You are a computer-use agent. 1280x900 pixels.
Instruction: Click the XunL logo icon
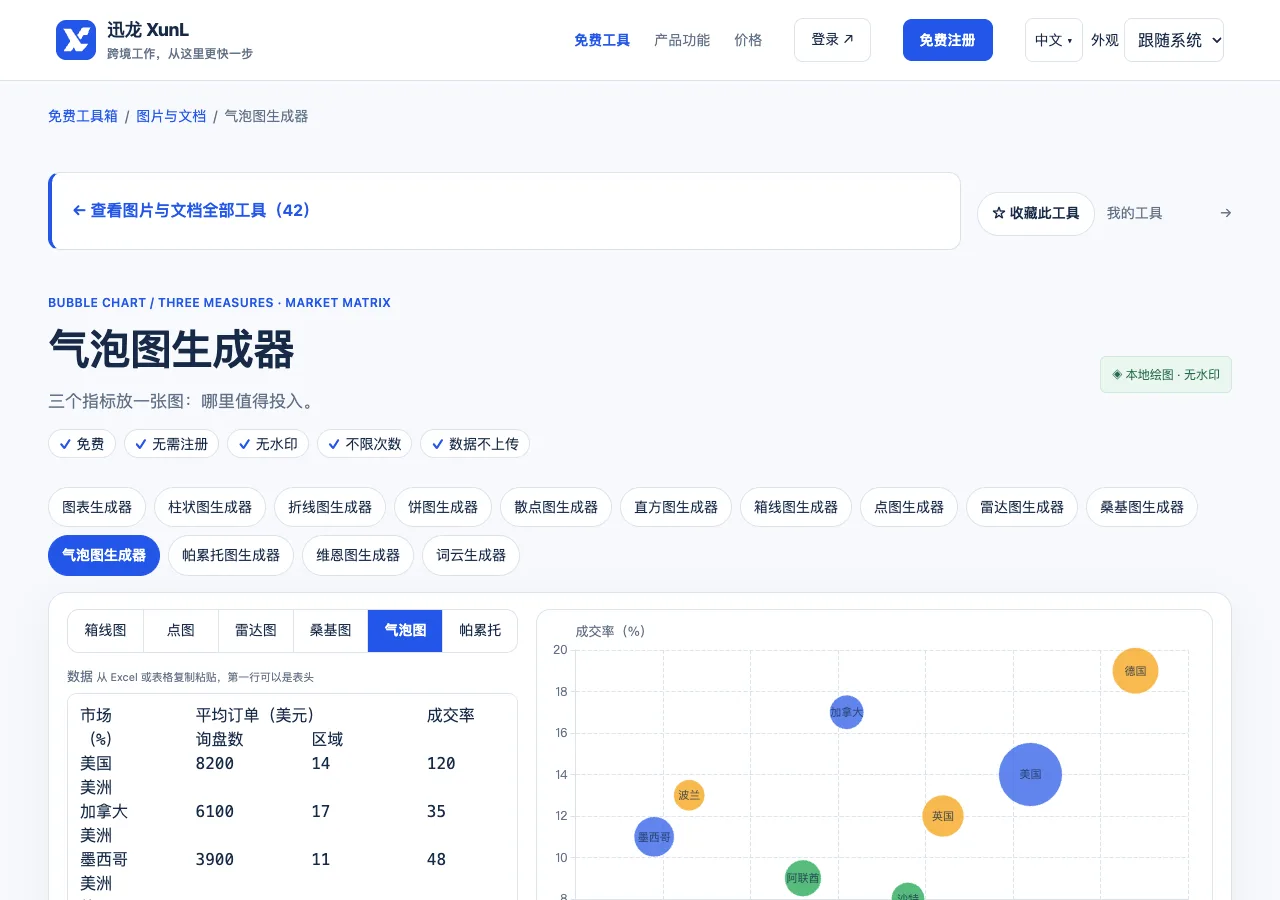[x=76, y=40]
